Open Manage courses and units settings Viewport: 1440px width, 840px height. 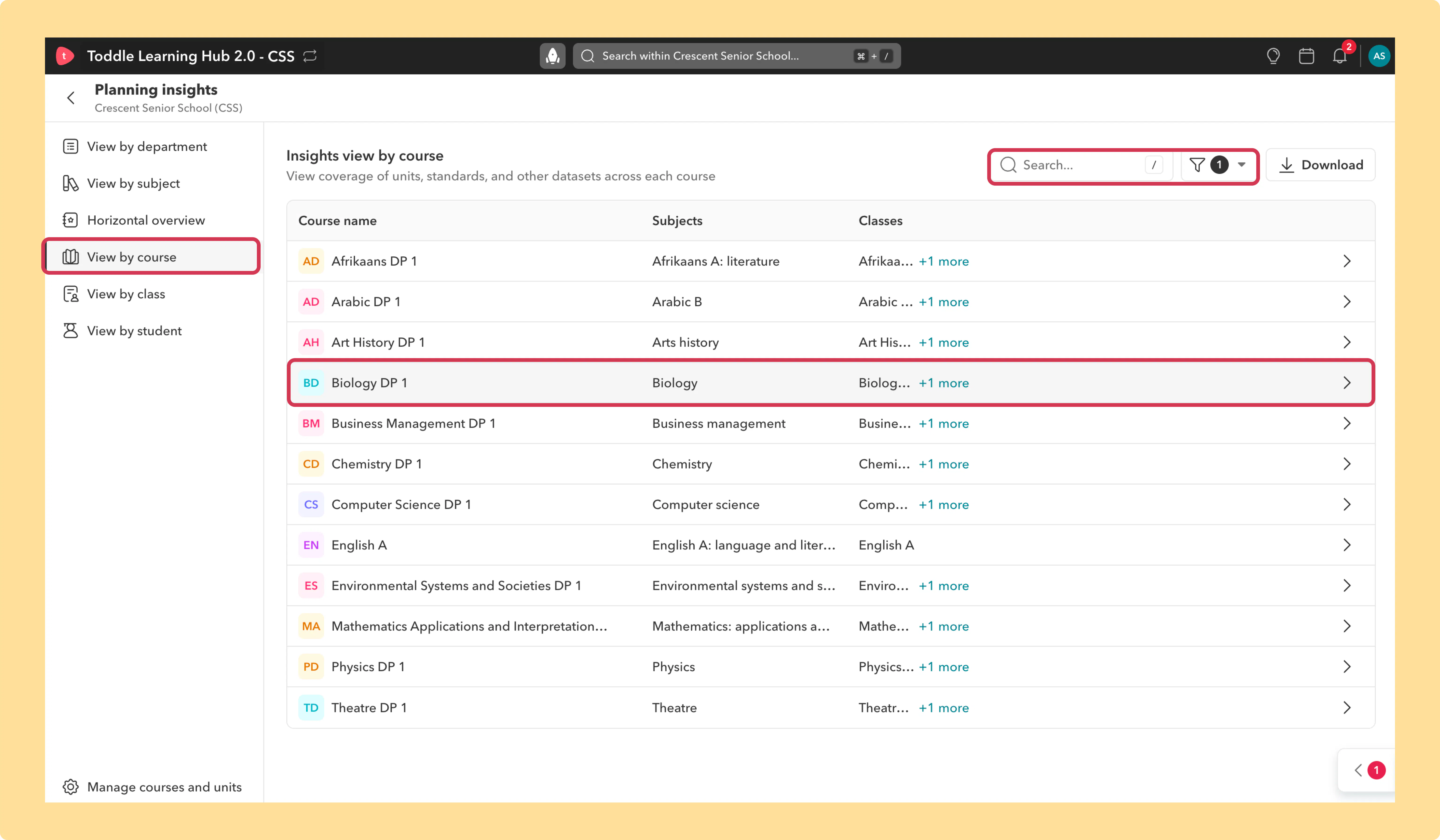[x=152, y=787]
